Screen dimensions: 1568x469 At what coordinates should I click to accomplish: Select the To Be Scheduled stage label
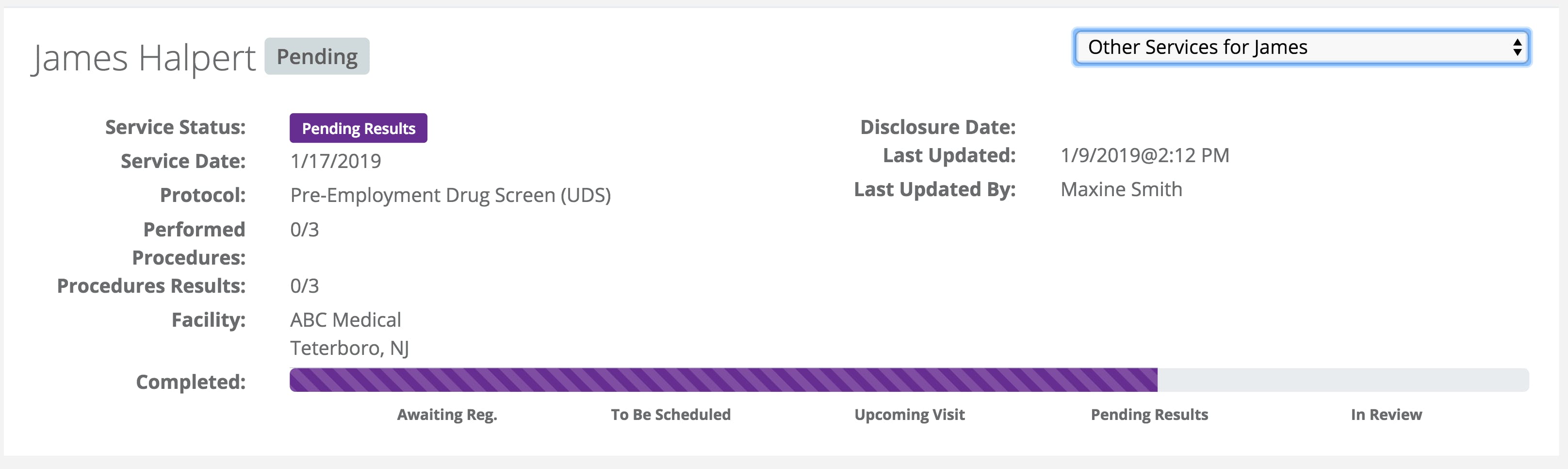point(670,415)
